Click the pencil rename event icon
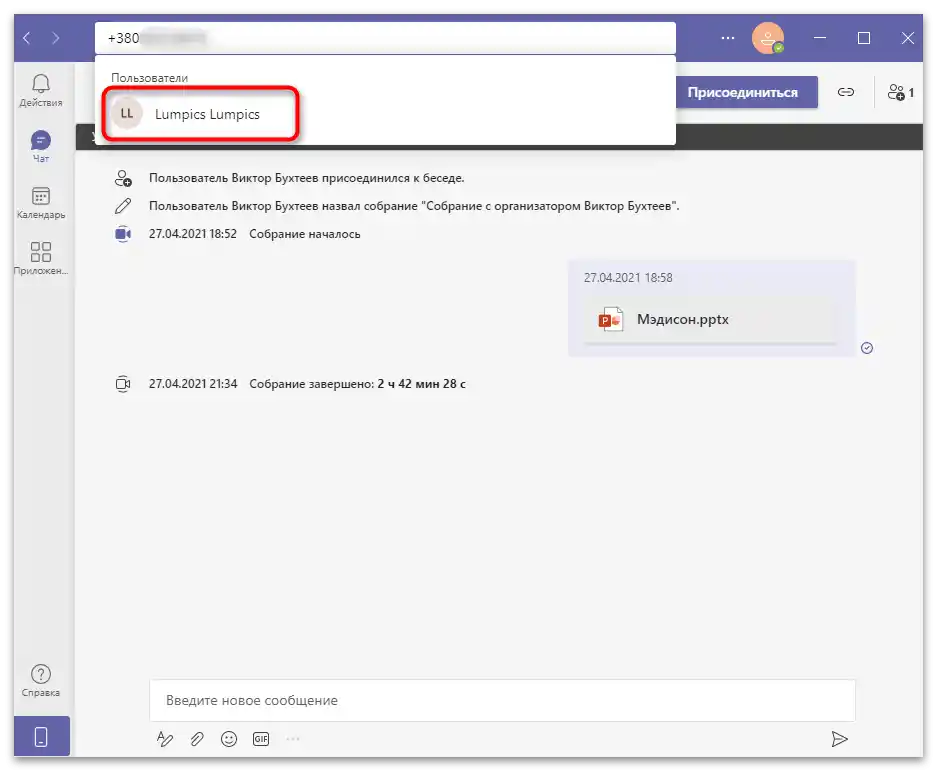 click(x=123, y=206)
